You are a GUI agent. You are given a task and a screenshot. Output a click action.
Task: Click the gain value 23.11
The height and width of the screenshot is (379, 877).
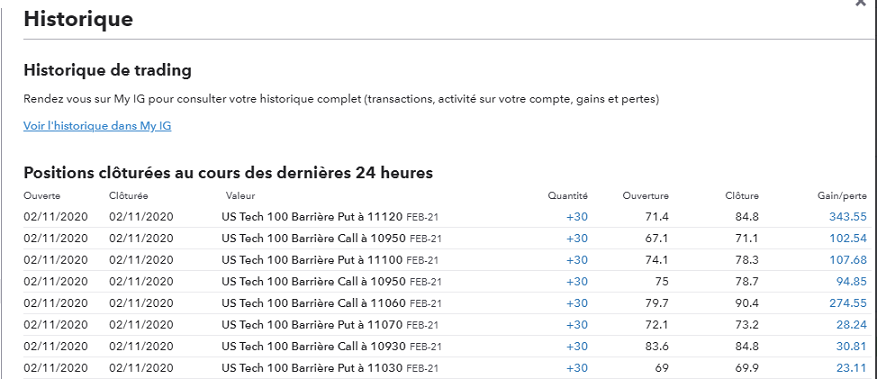pyautogui.click(x=852, y=368)
